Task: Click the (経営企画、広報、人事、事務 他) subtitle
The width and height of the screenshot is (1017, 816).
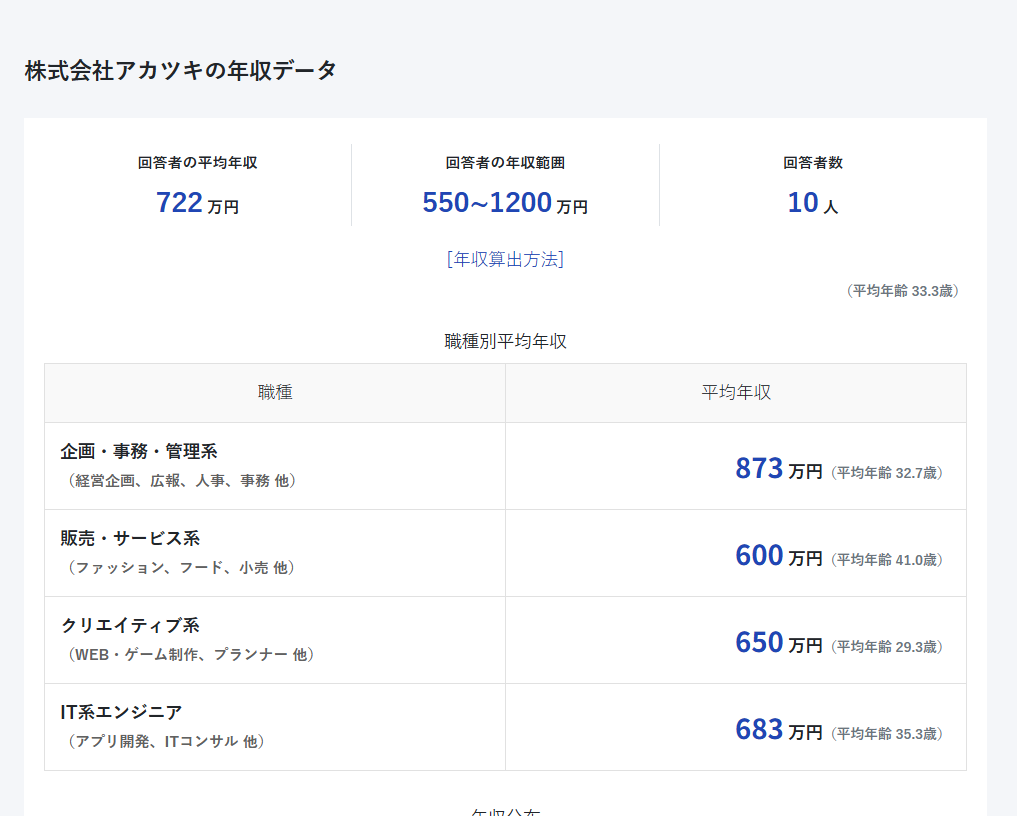Action: click(x=182, y=481)
